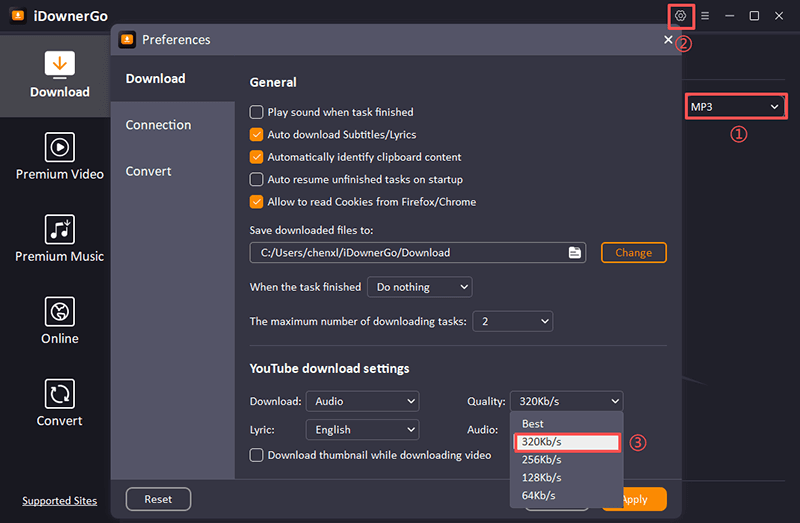Screen dimensions: 800x523
Task: Select 320Kb/s from quality list
Action: (566, 442)
